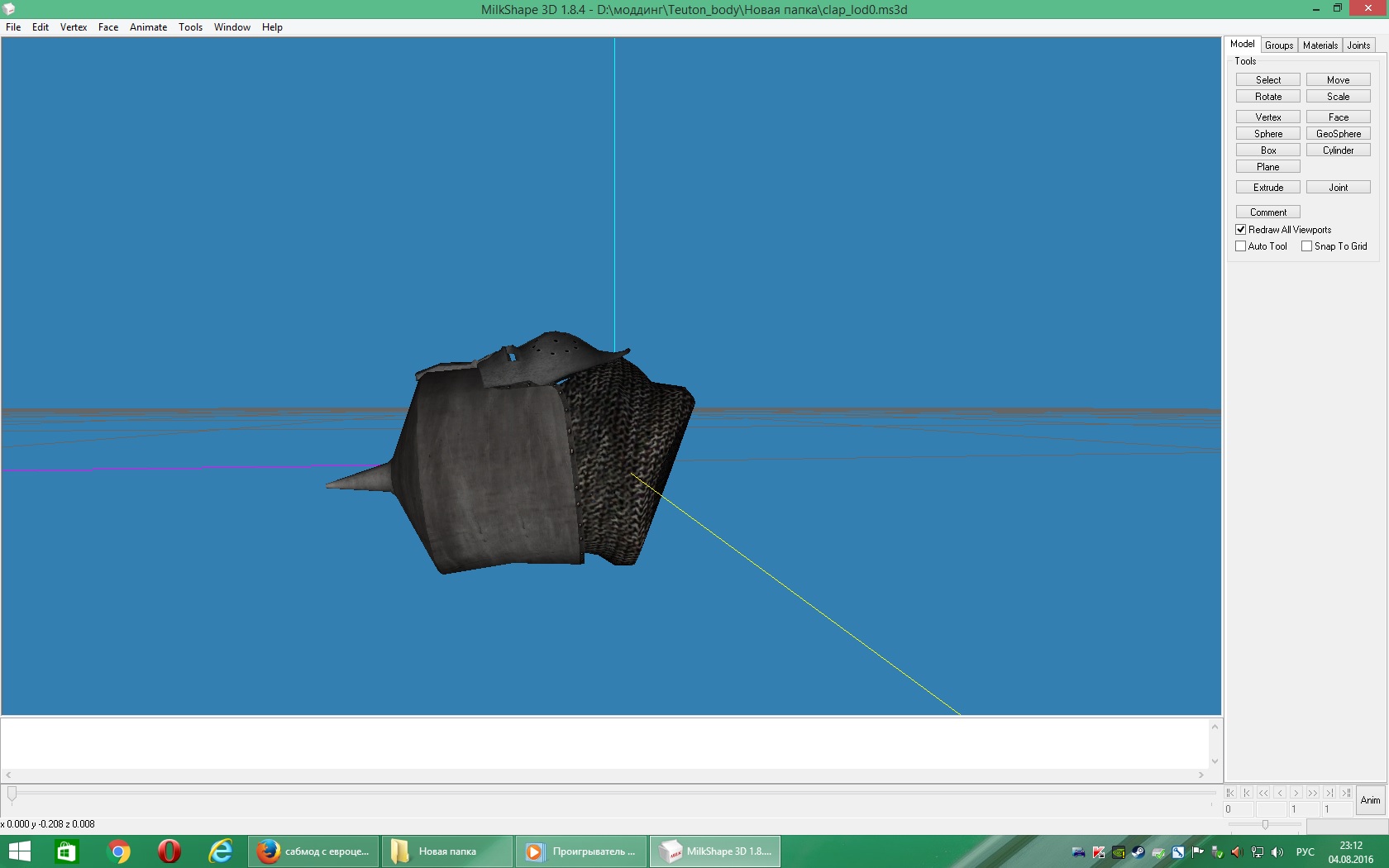1389x868 pixels.
Task: Click the network tray icon
Action: [x=1258, y=852]
